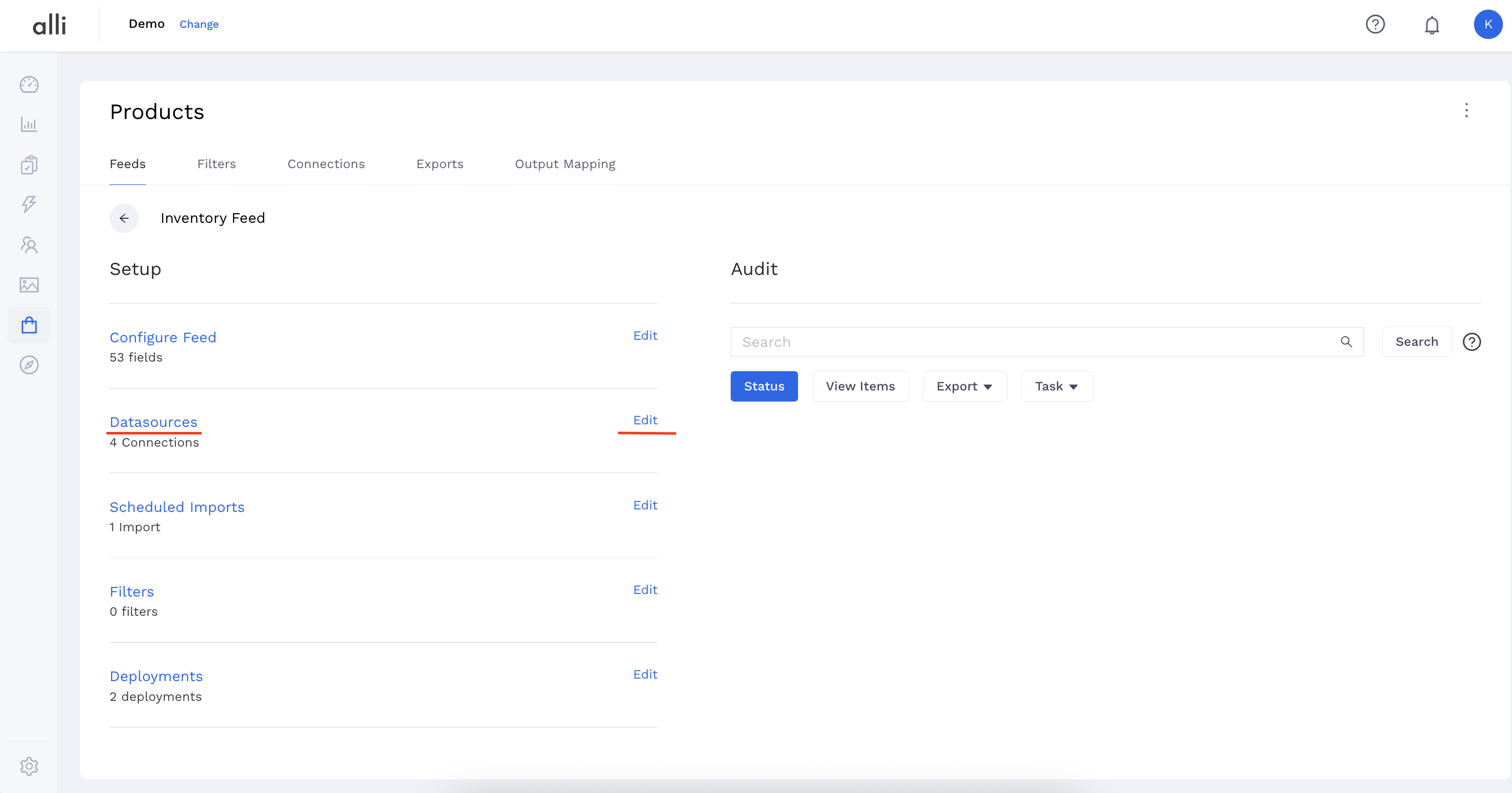Open the compass explore sidebar icon
1512x793 pixels.
(x=29, y=365)
